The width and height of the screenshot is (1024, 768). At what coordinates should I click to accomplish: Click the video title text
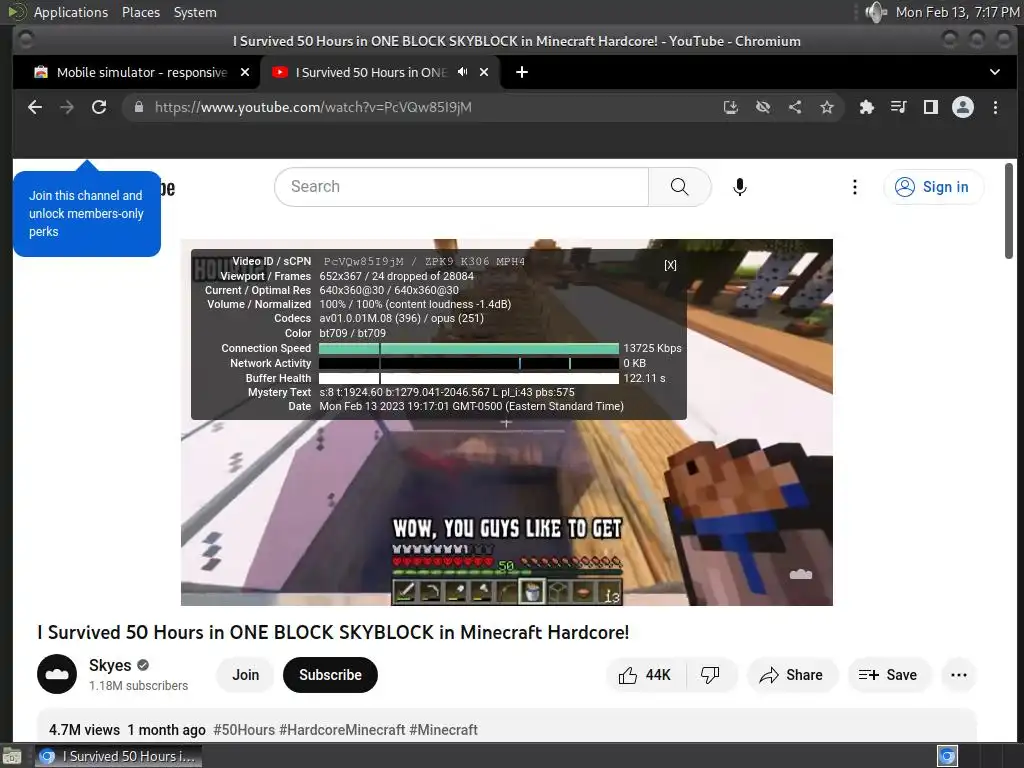(333, 632)
